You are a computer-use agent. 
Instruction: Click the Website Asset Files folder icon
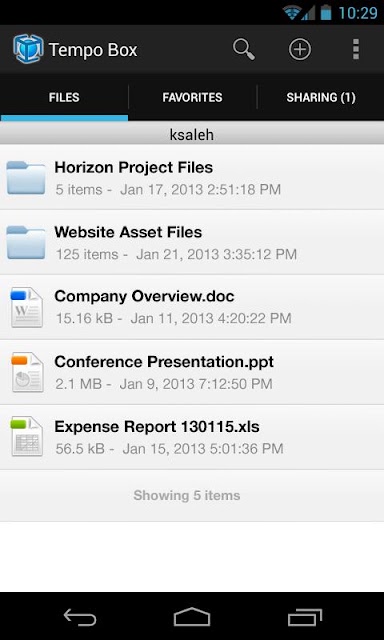click(x=26, y=242)
